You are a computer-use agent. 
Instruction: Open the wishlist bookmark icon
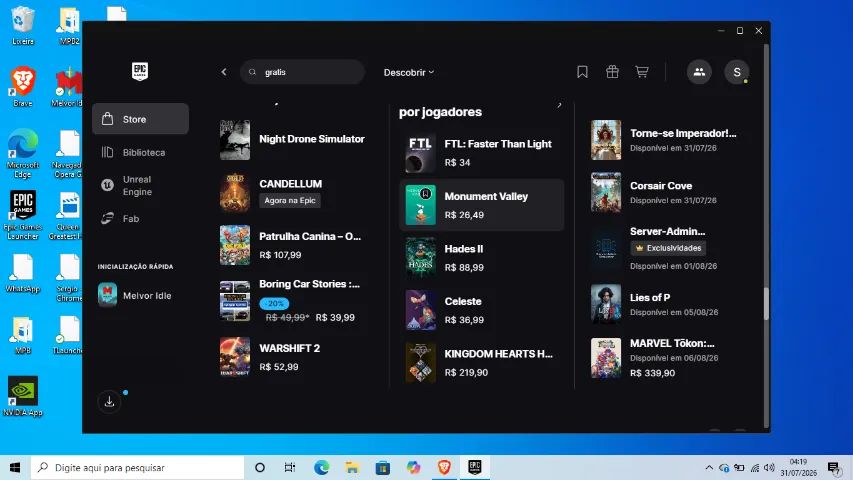click(582, 72)
